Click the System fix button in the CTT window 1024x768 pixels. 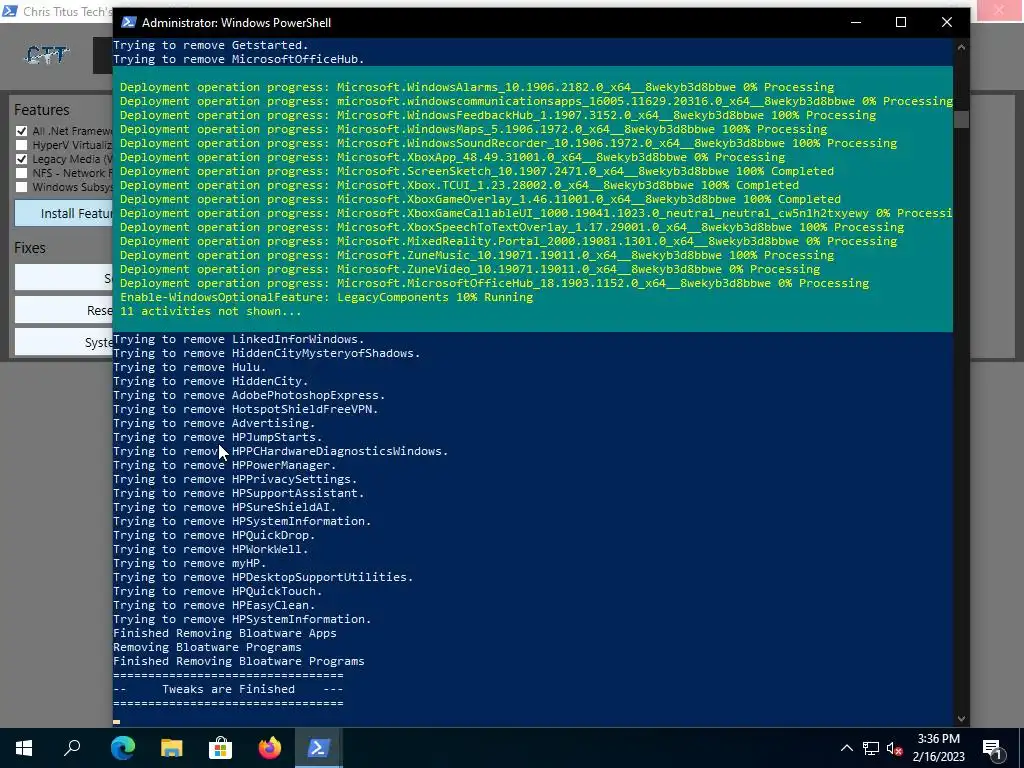coord(63,342)
